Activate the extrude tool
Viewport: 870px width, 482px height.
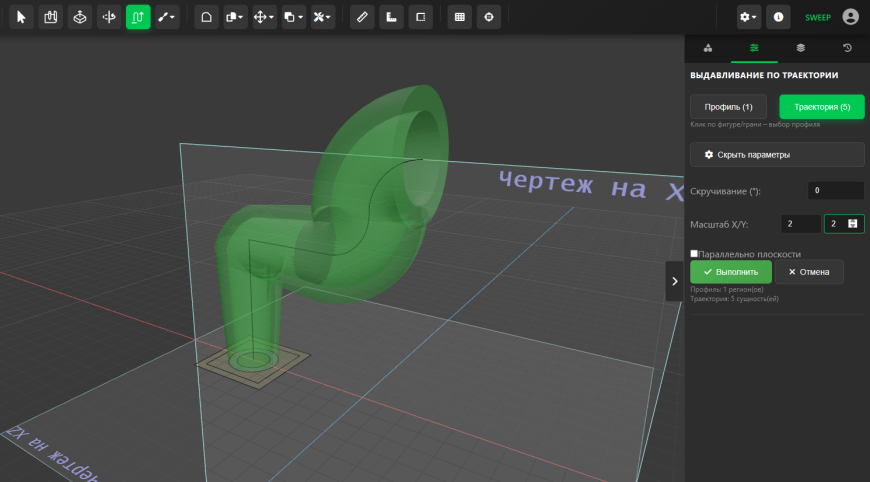[80, 17]
